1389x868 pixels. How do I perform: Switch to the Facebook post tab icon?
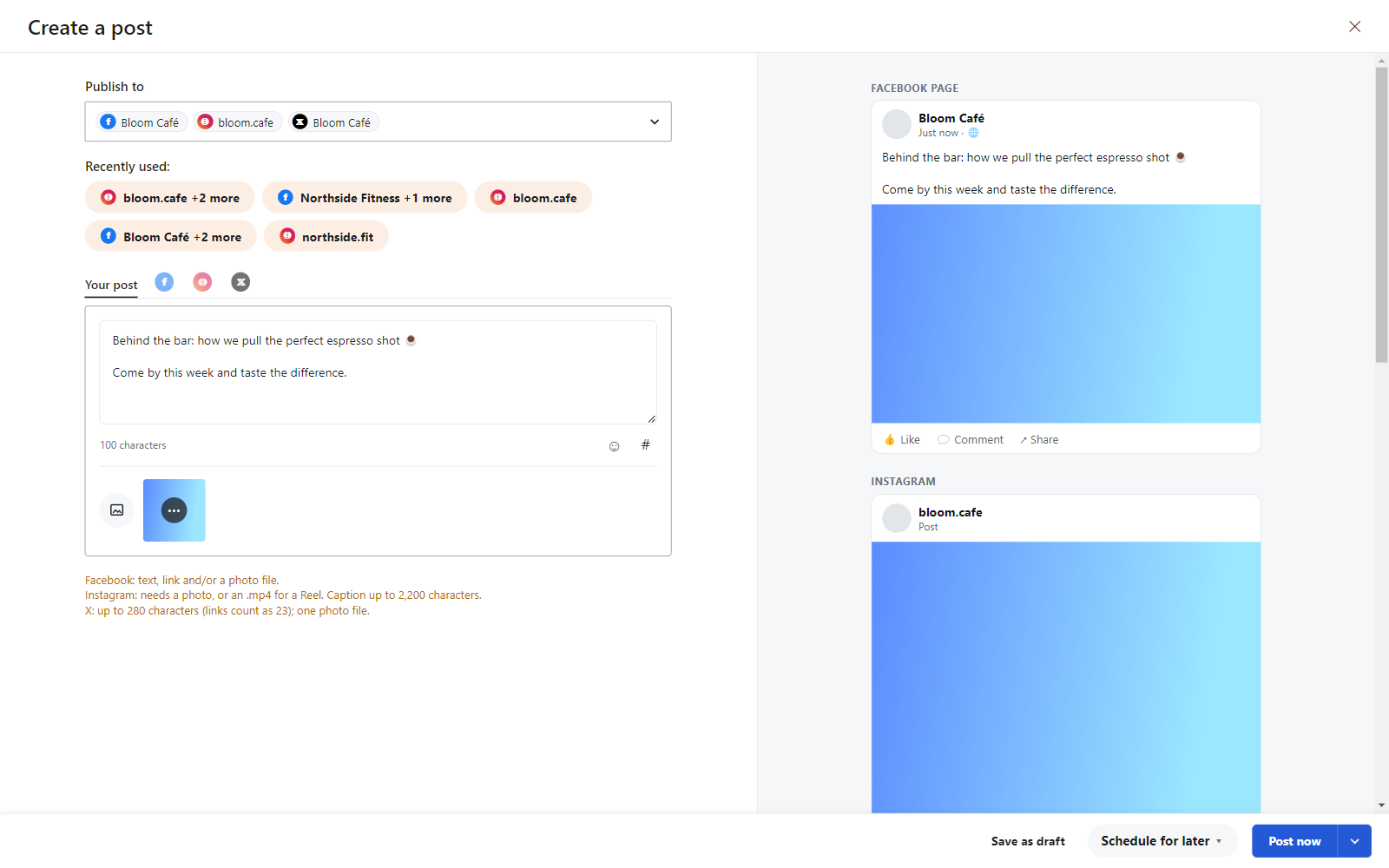tap(164, 282)
